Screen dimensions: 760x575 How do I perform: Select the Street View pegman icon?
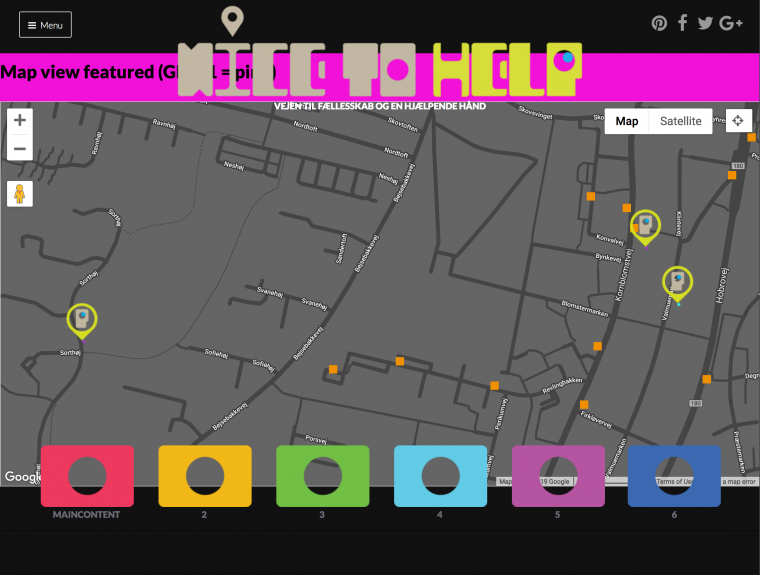tap(20, 194)
